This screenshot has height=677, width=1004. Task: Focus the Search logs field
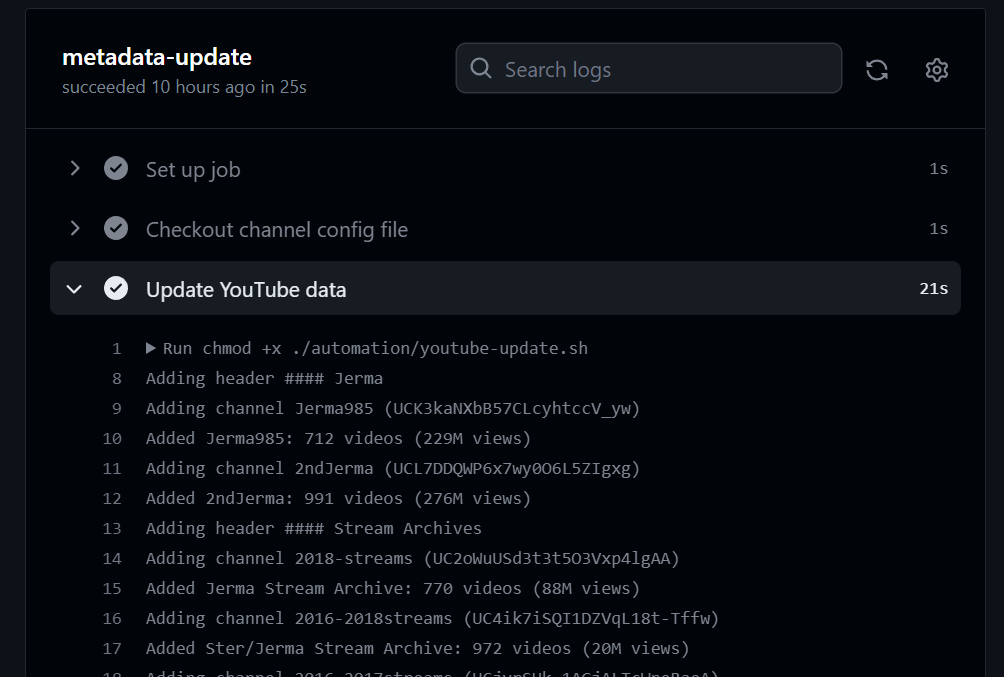649,69
